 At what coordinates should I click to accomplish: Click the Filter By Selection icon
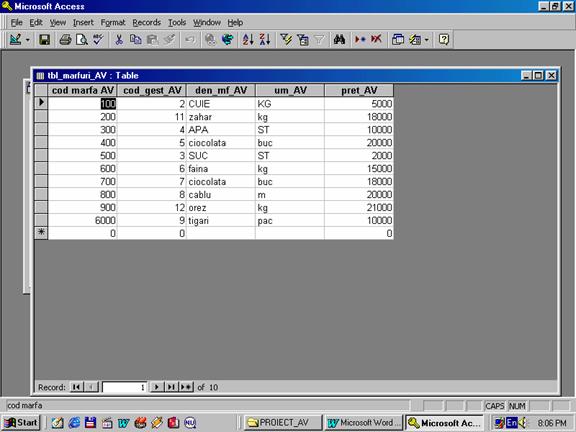(286, 39)
